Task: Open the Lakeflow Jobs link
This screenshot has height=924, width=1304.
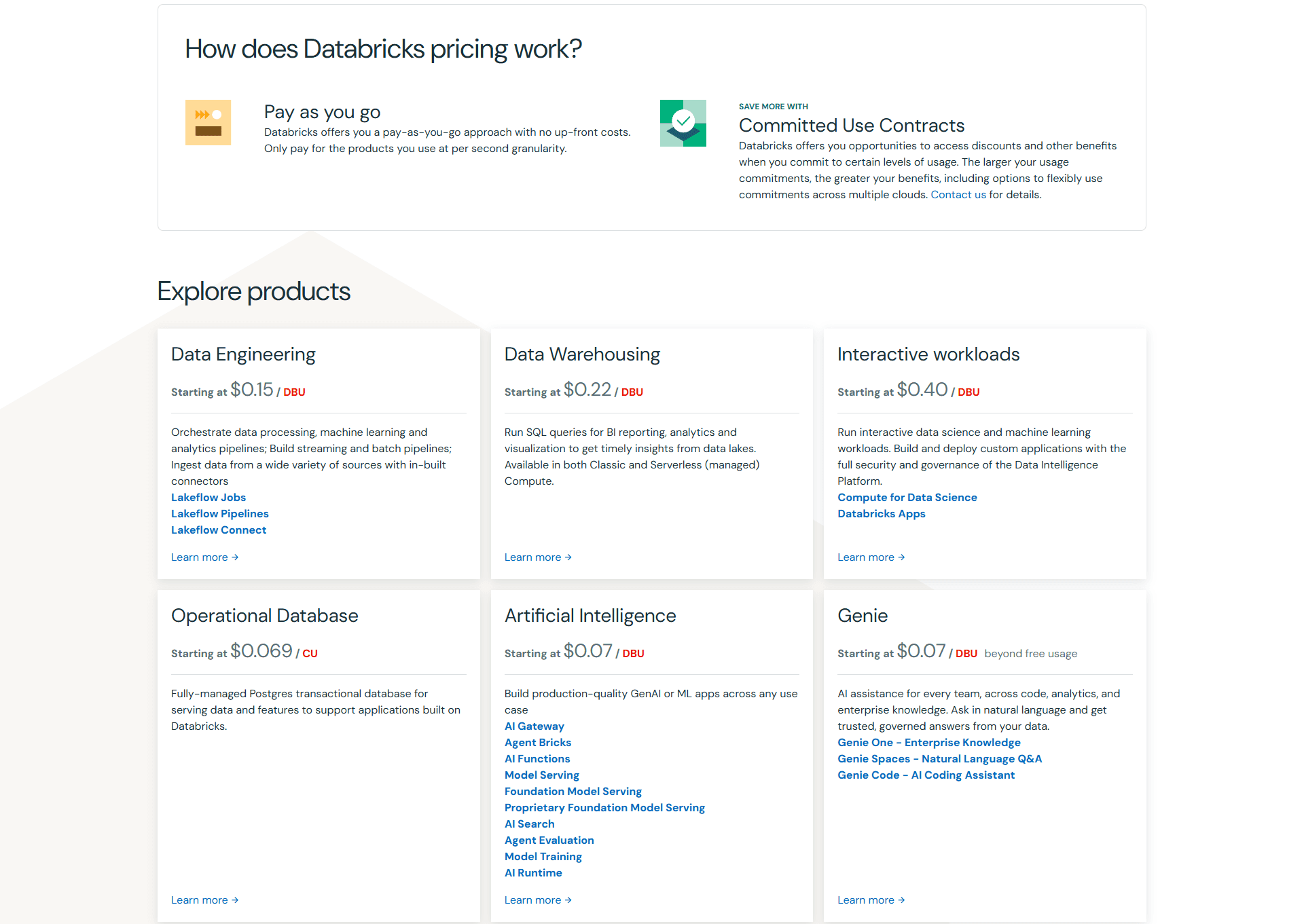Action: tap(209, 498)
